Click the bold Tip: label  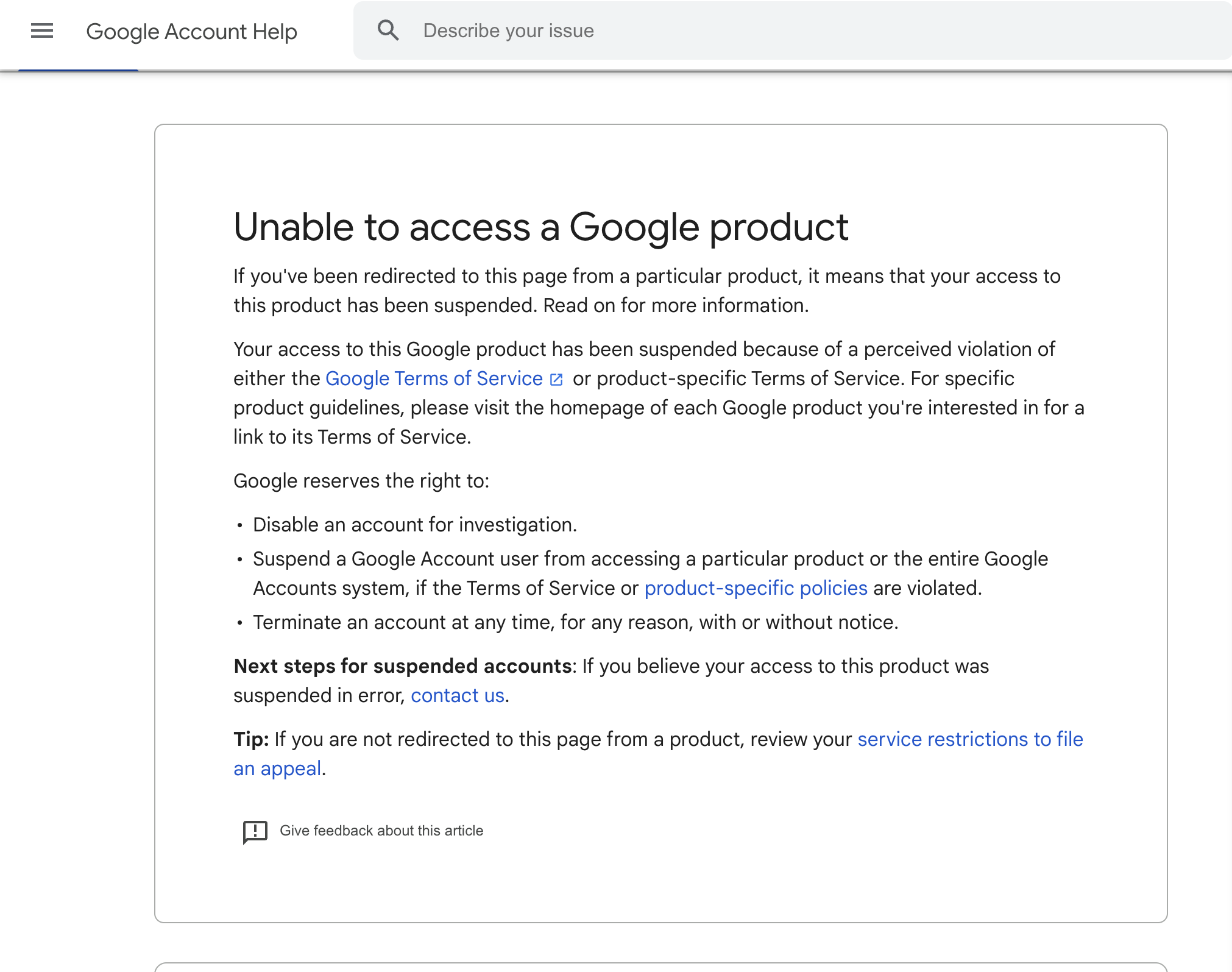click(251, 739)
